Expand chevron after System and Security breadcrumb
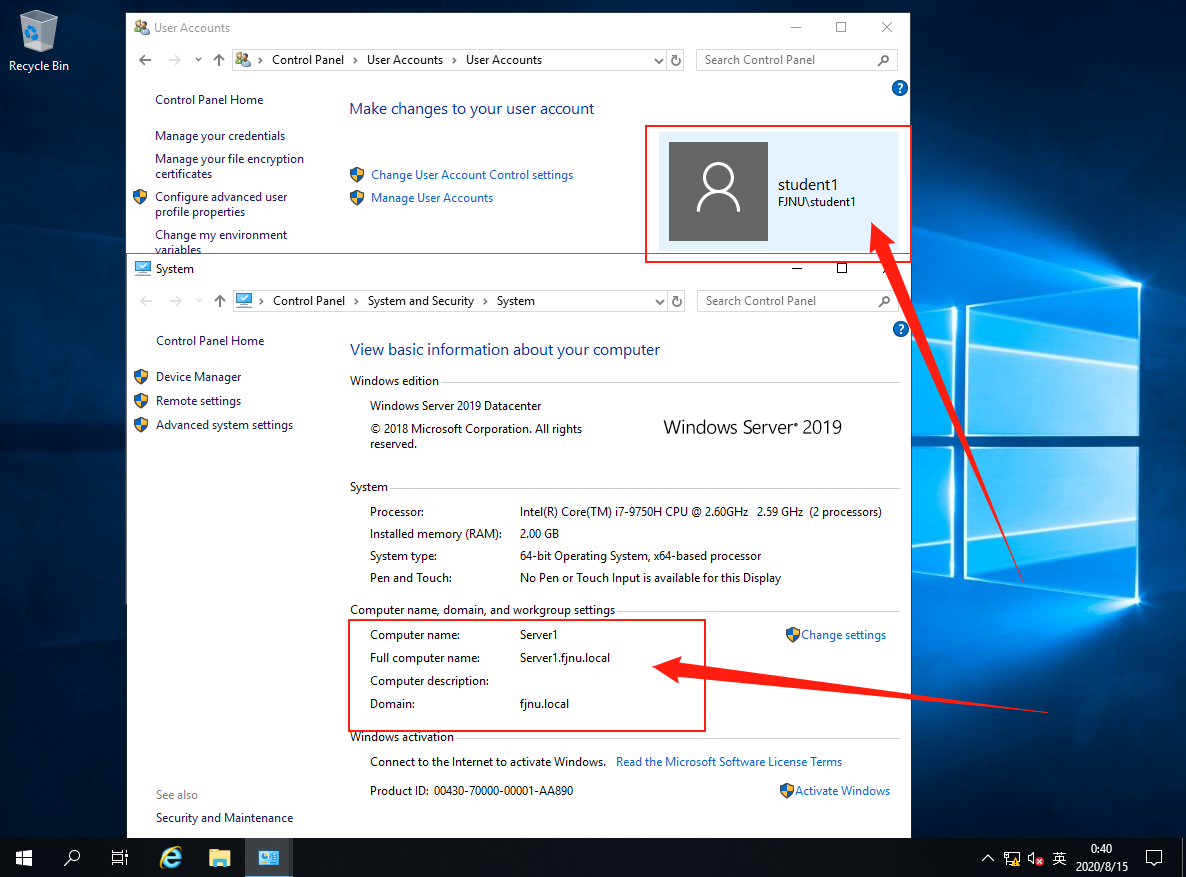 (x=485, y=301)
